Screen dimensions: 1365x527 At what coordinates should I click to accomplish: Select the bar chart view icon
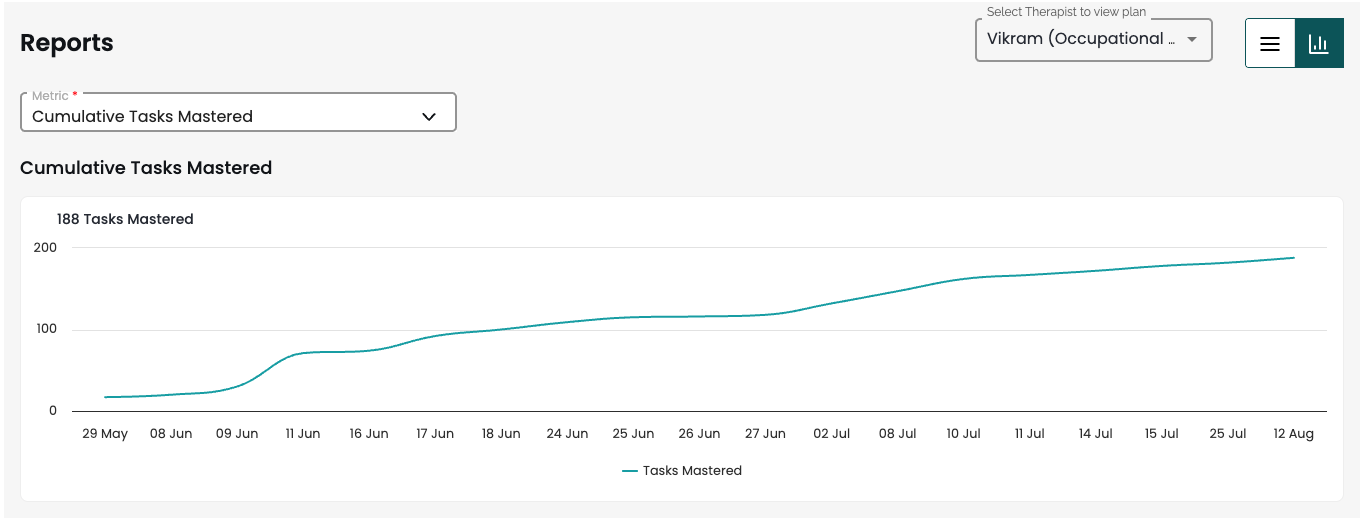pyautogui.click(x=1319, y=44)
